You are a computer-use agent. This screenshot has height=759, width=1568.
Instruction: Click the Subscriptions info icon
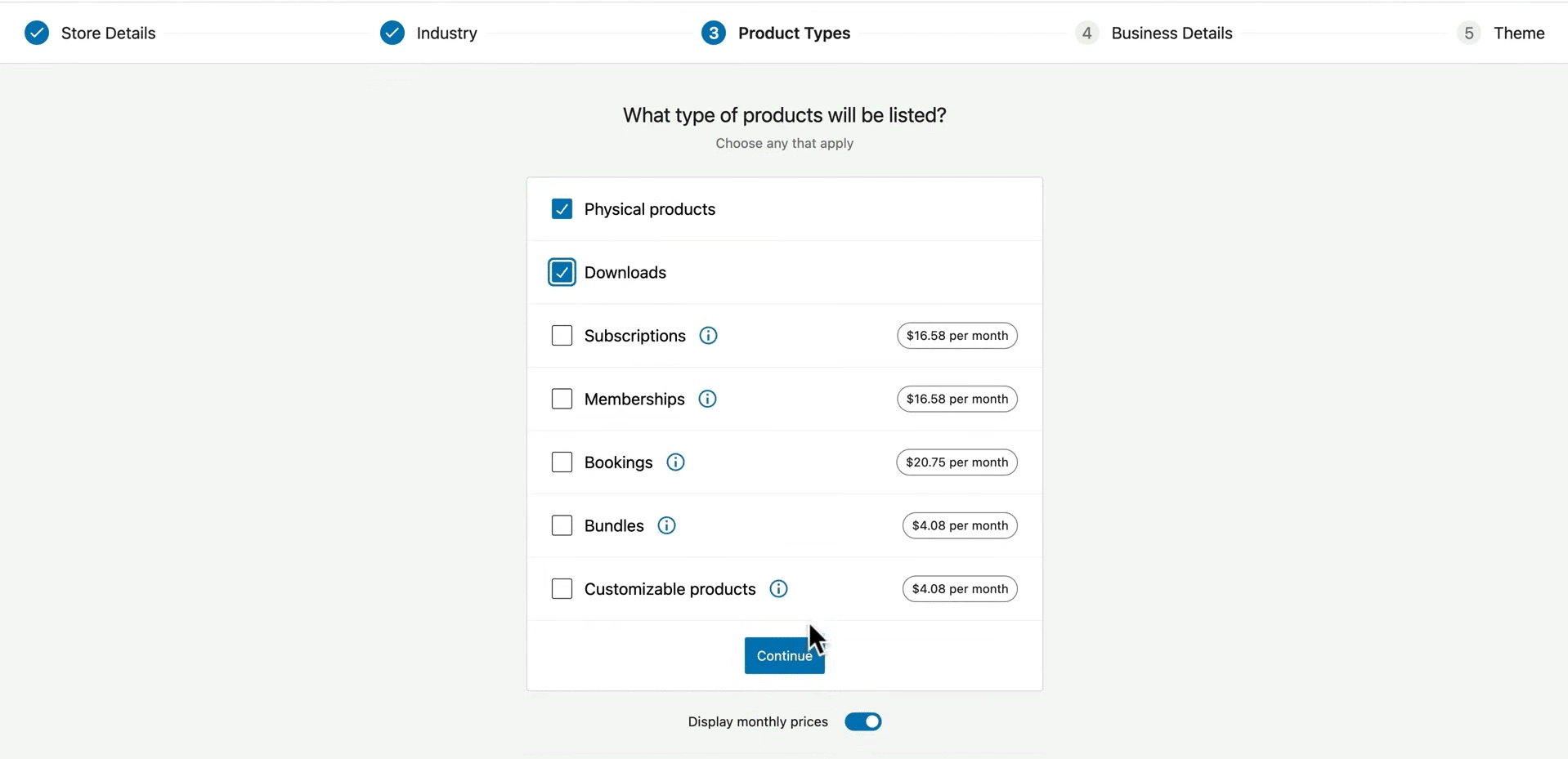(708, 336)
